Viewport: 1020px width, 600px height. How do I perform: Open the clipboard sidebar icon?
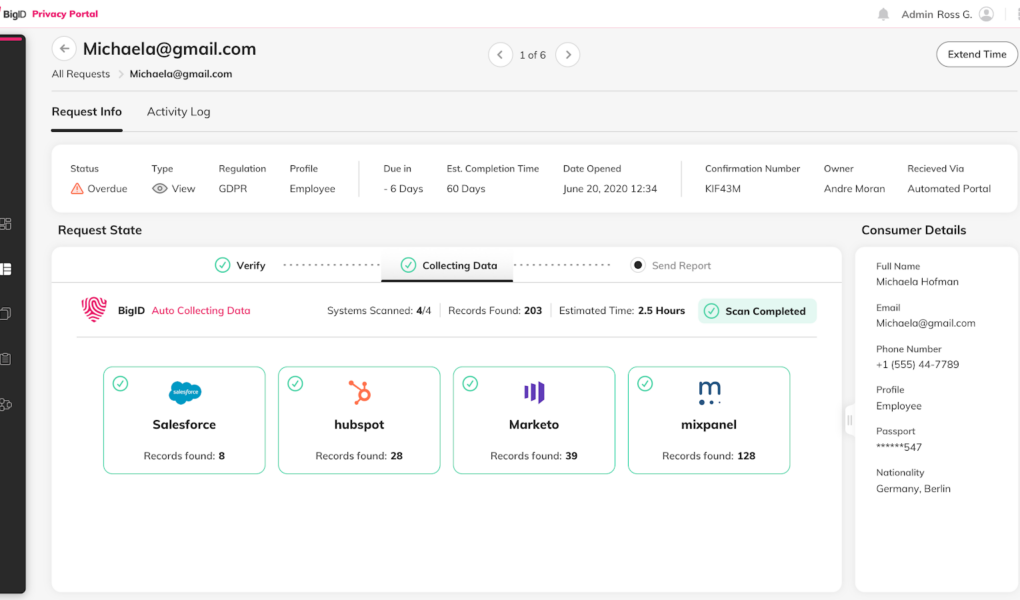(6, 359)
